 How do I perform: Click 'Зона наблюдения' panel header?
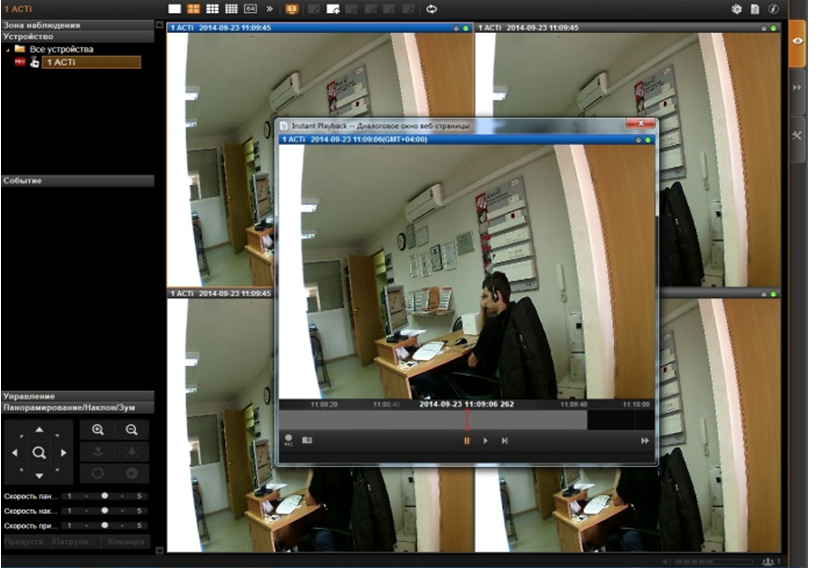(x=78, y=25)
